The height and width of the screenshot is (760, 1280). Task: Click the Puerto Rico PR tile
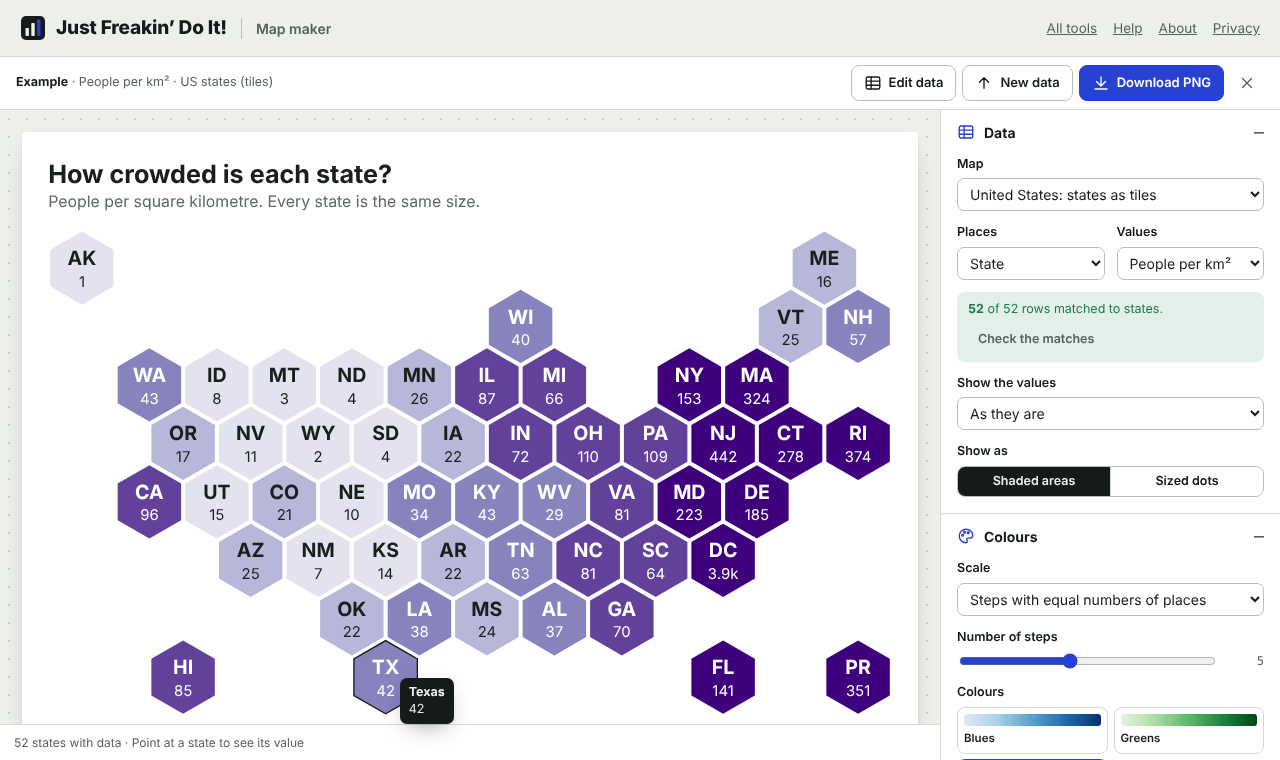pos(858,677)
